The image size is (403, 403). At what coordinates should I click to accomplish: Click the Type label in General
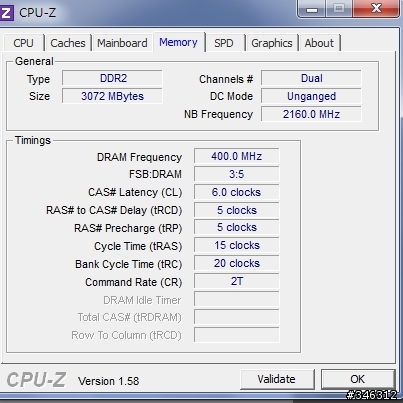[38, 79]
